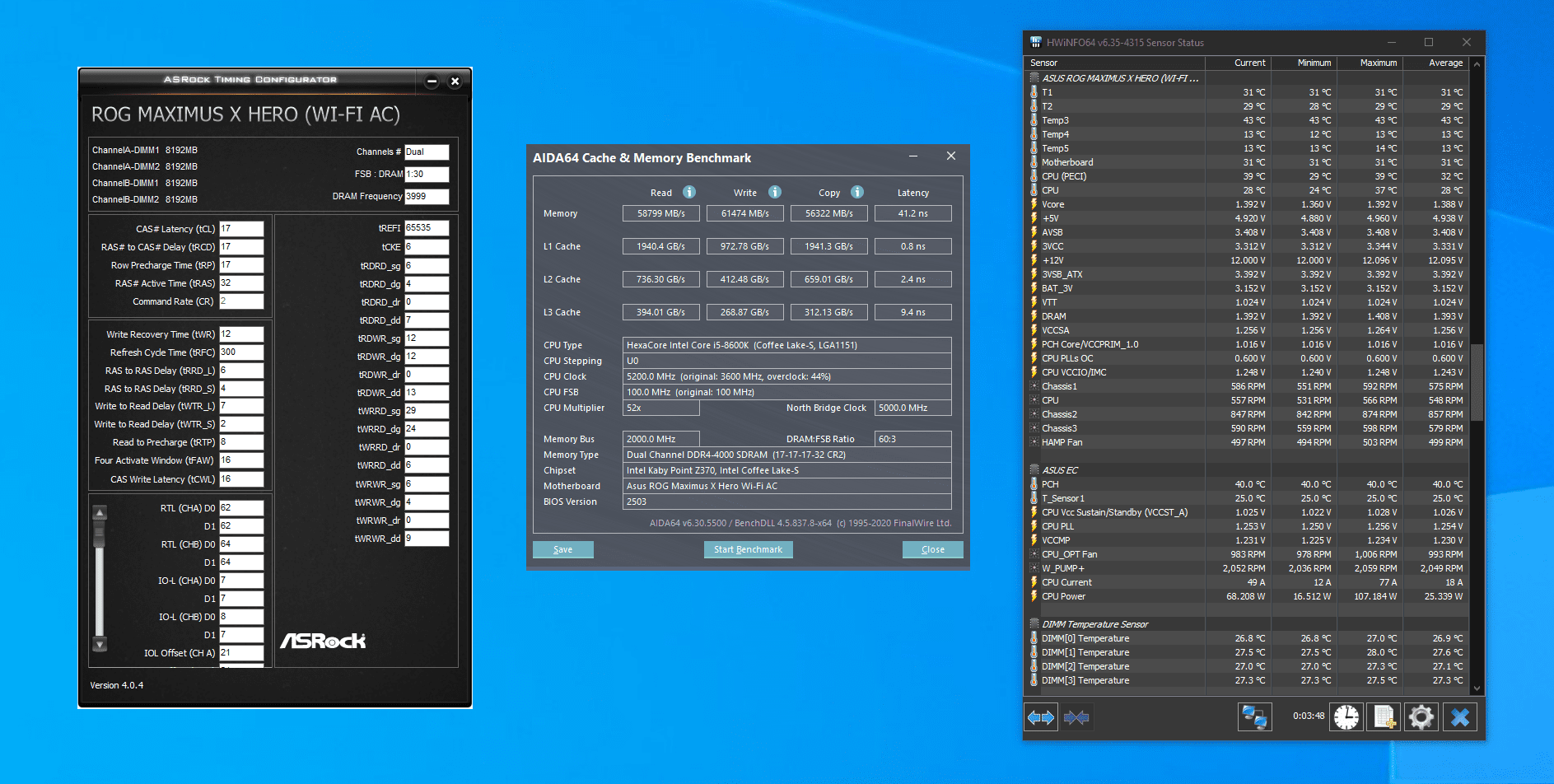Click the Maximum column header in HWiNFO
Viewport: 1554px width, 784px height.
click(x=1370, y=63)
